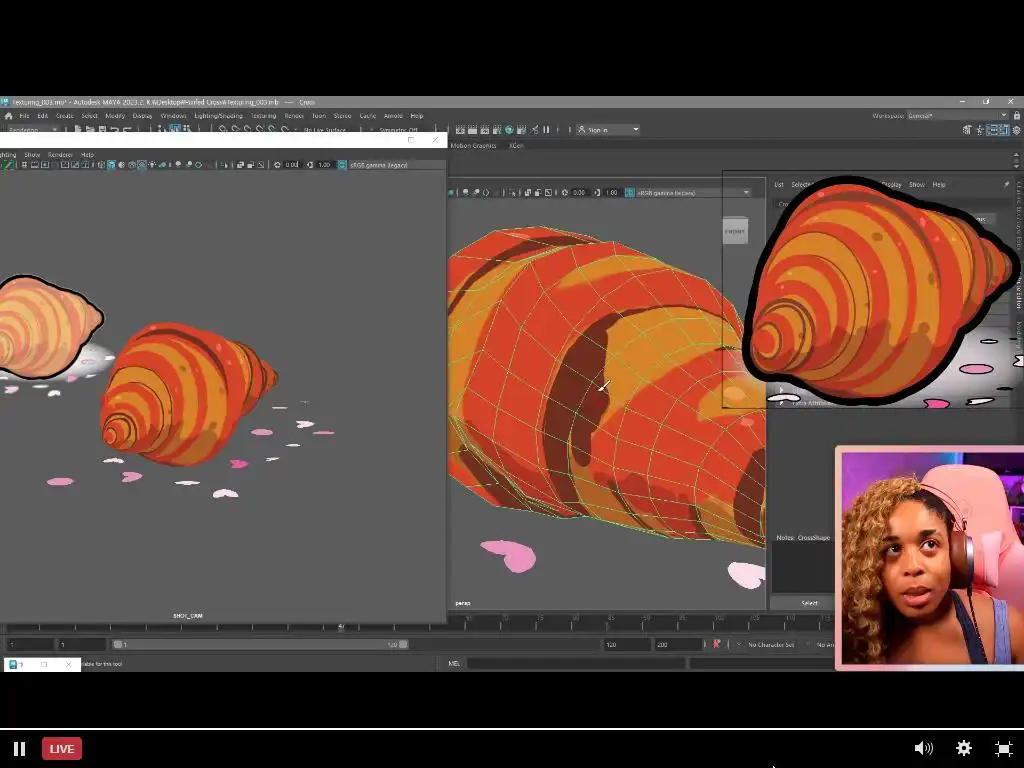
Task: Open the Lighting/Shading menu
Action: [218, 116]
